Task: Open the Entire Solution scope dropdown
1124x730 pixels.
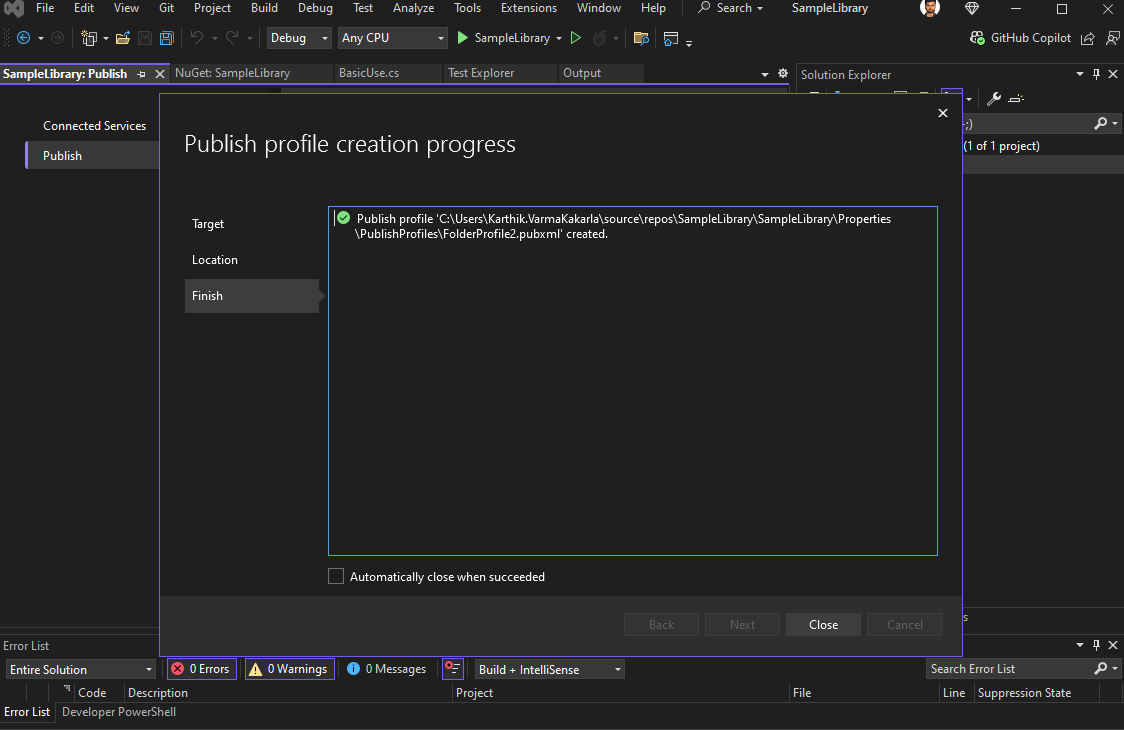Action: pos(80,670)
